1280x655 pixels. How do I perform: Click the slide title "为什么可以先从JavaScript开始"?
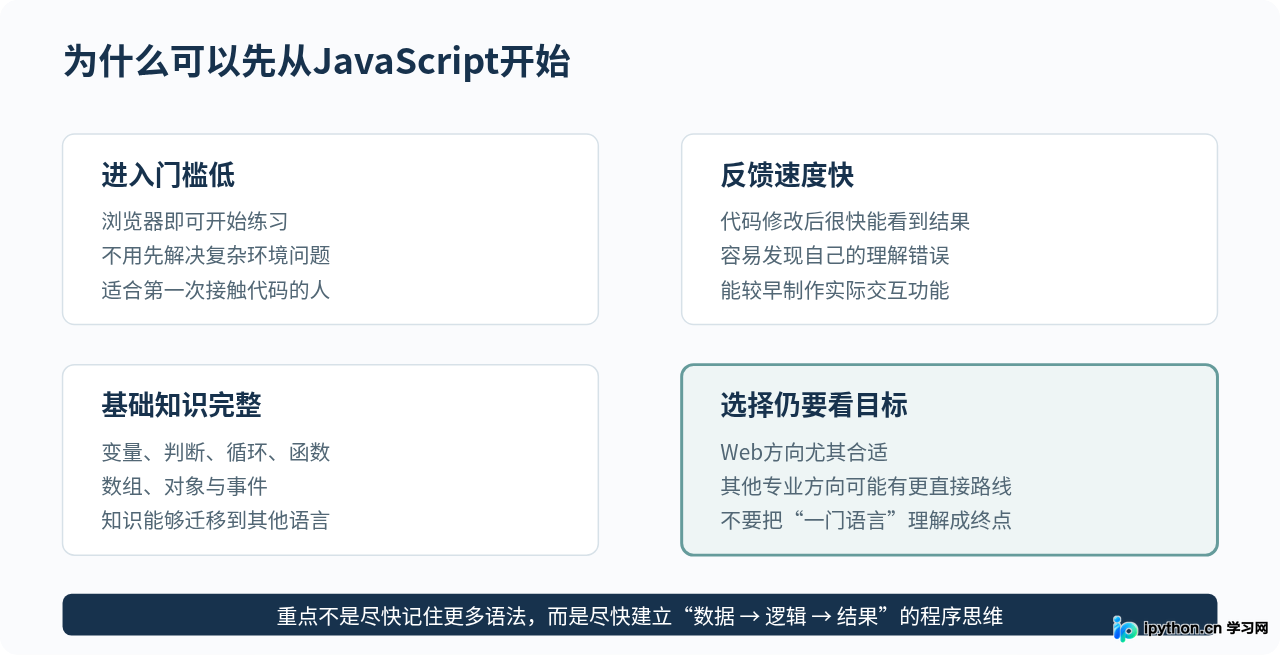(317, 62)
